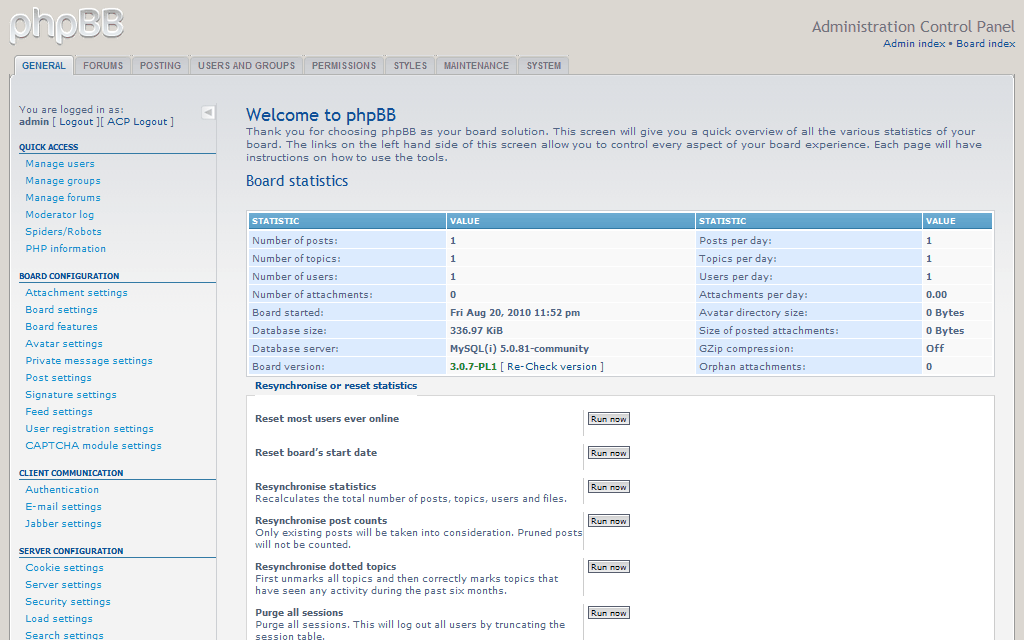Log out via the ACP Logout link
This screenshot has width=1024, height=640.
pos(137,121)
